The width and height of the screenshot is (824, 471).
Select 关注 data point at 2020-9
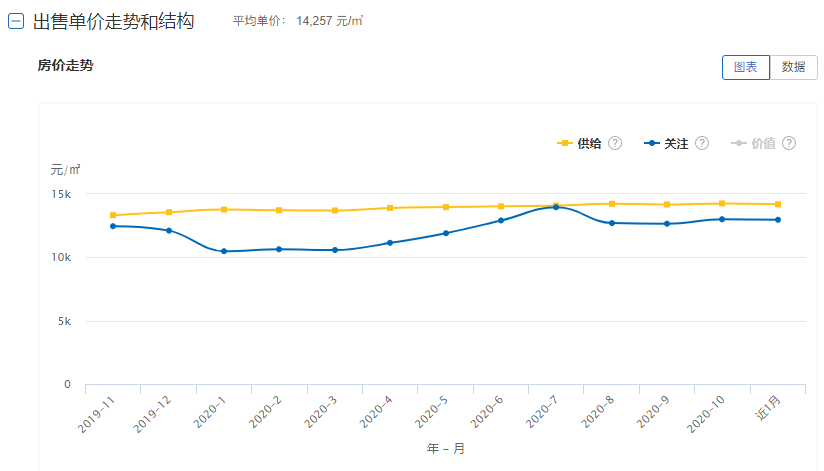point(667,224)
